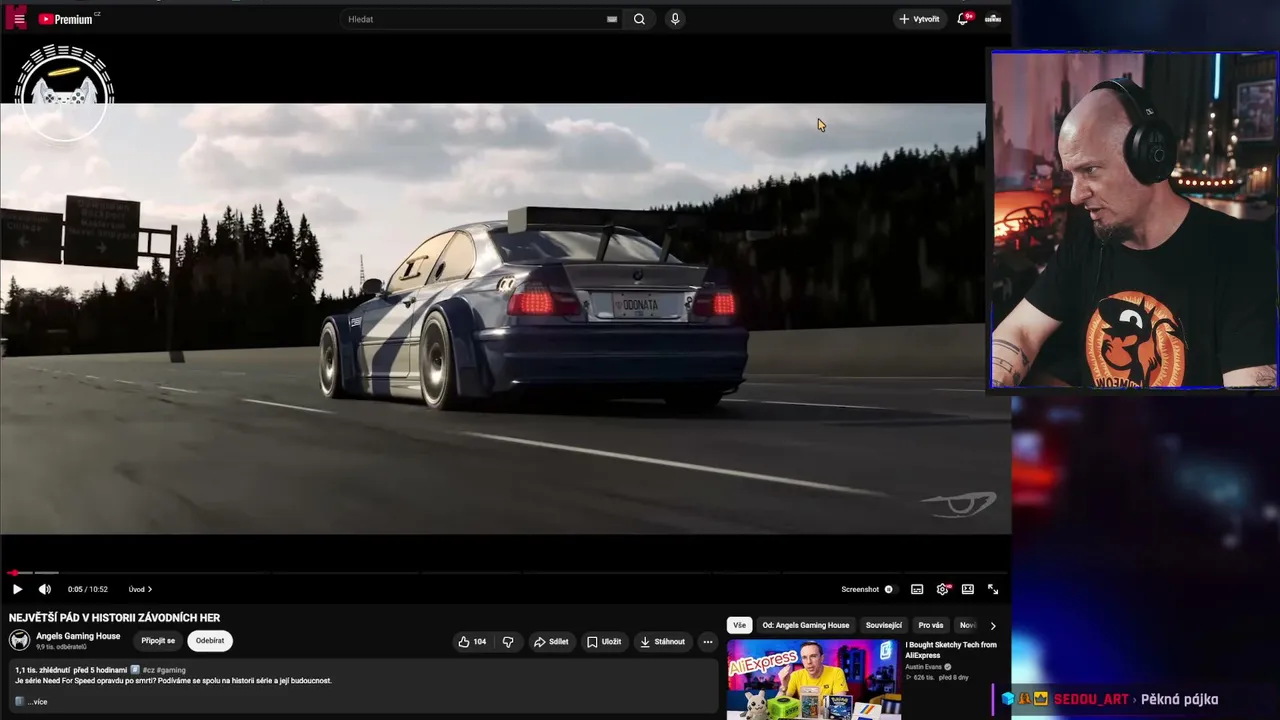Expand the Úvod chapter list

click(x=140, y=589)
